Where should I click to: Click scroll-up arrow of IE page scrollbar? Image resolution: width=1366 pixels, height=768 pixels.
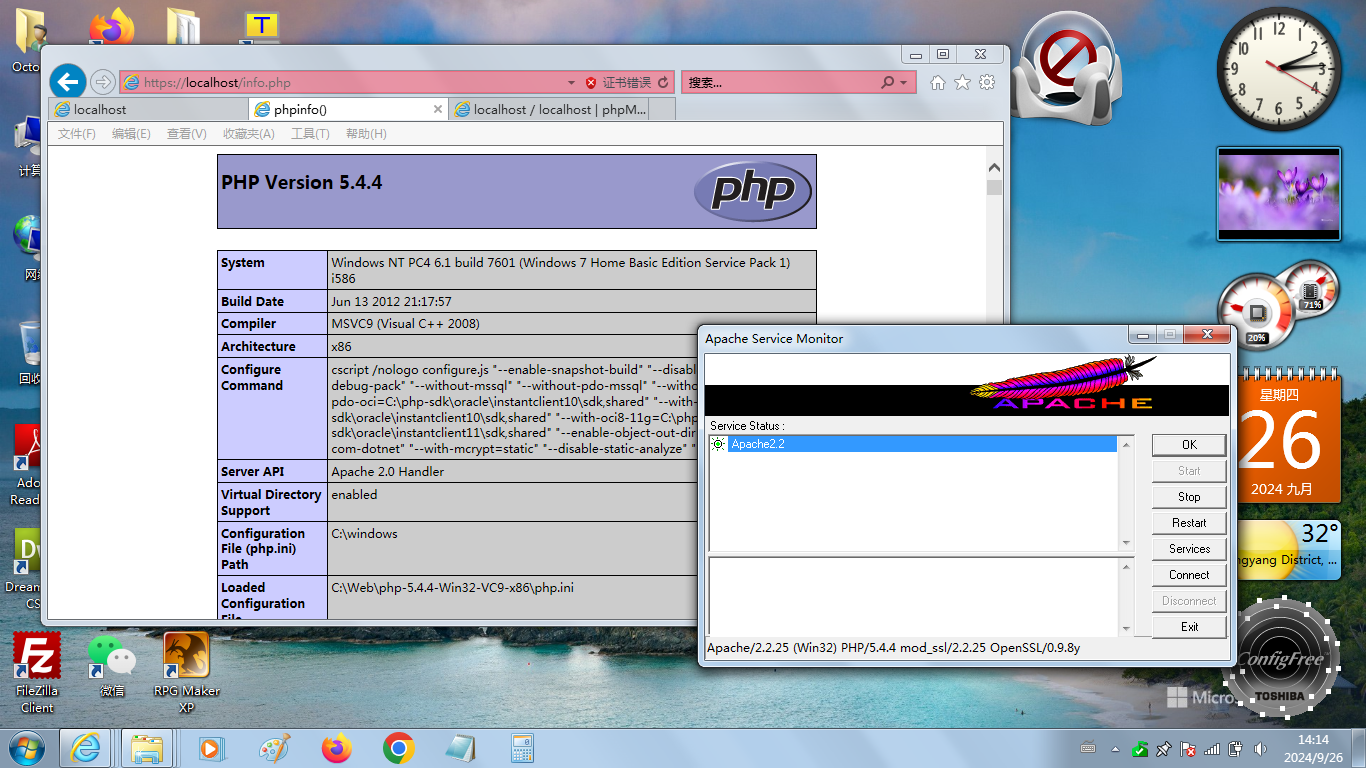point(994,168)
